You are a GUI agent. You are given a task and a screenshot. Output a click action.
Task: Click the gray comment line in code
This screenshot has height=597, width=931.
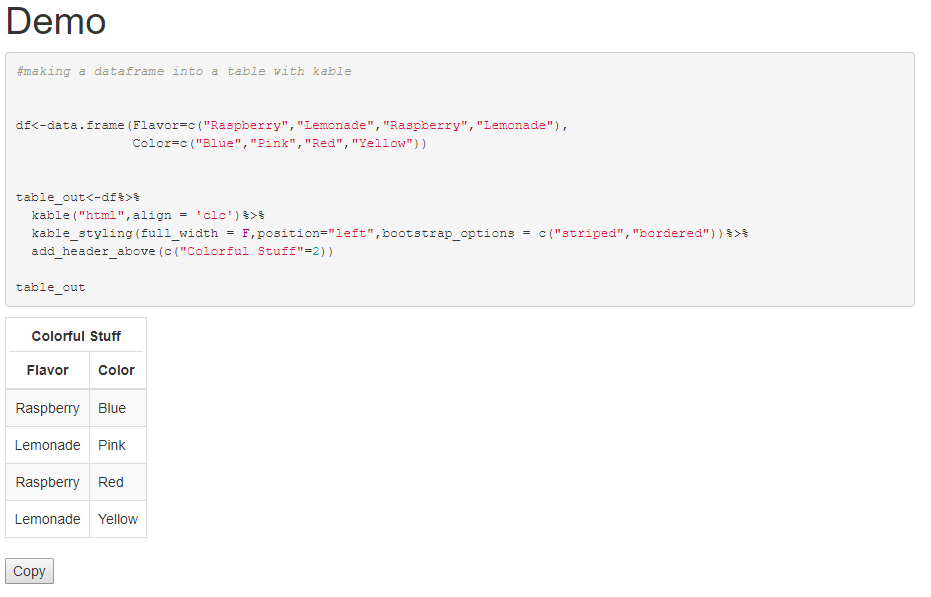(x=184, y=71)
